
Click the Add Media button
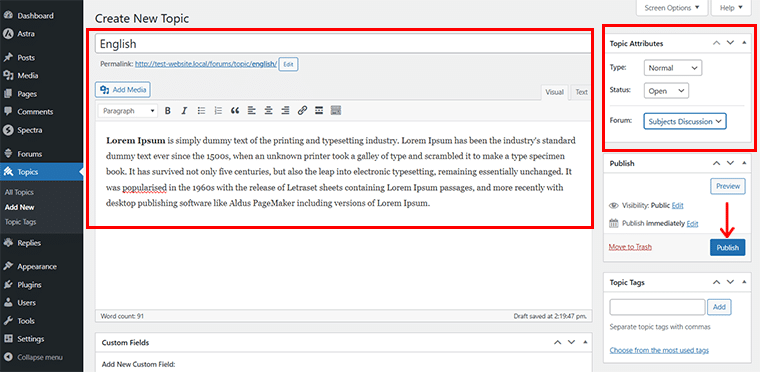coord(124,90)
